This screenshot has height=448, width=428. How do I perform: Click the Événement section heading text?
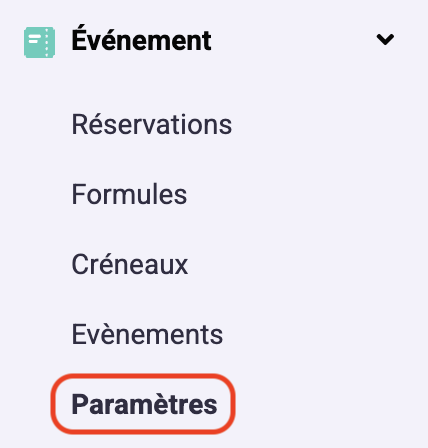[141, 41]
